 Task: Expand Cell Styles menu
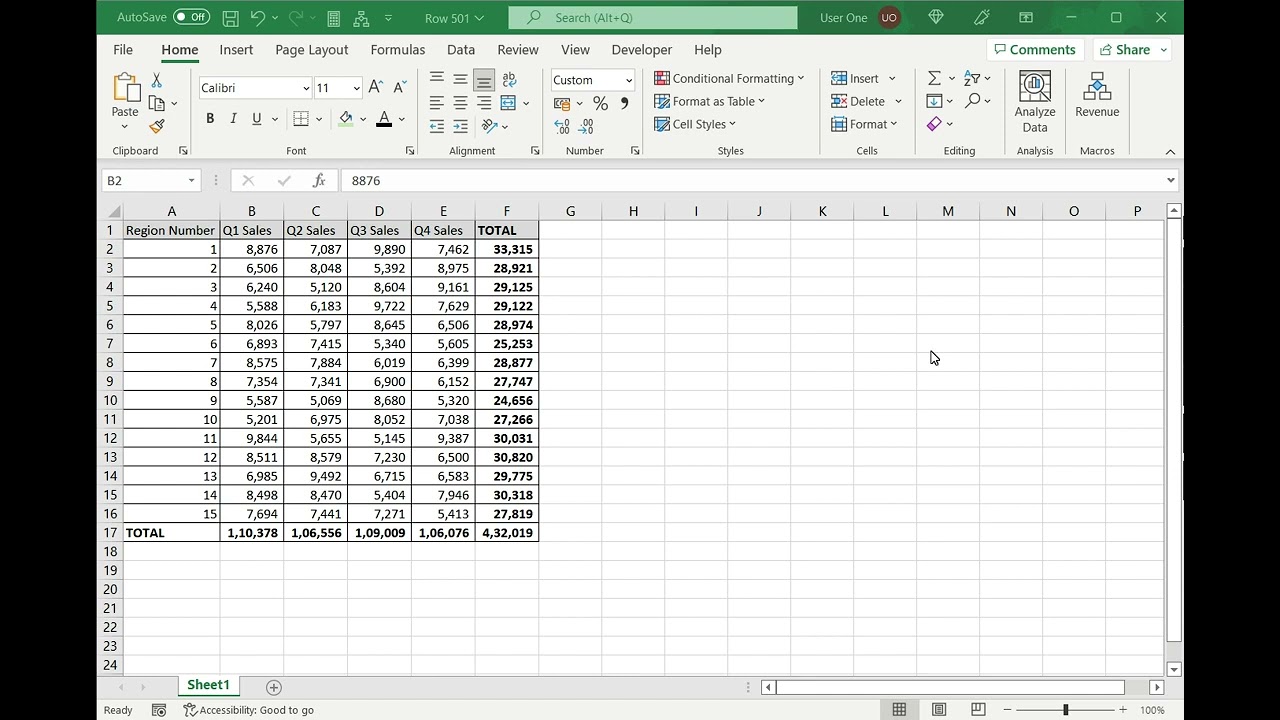tap(695, 124)
